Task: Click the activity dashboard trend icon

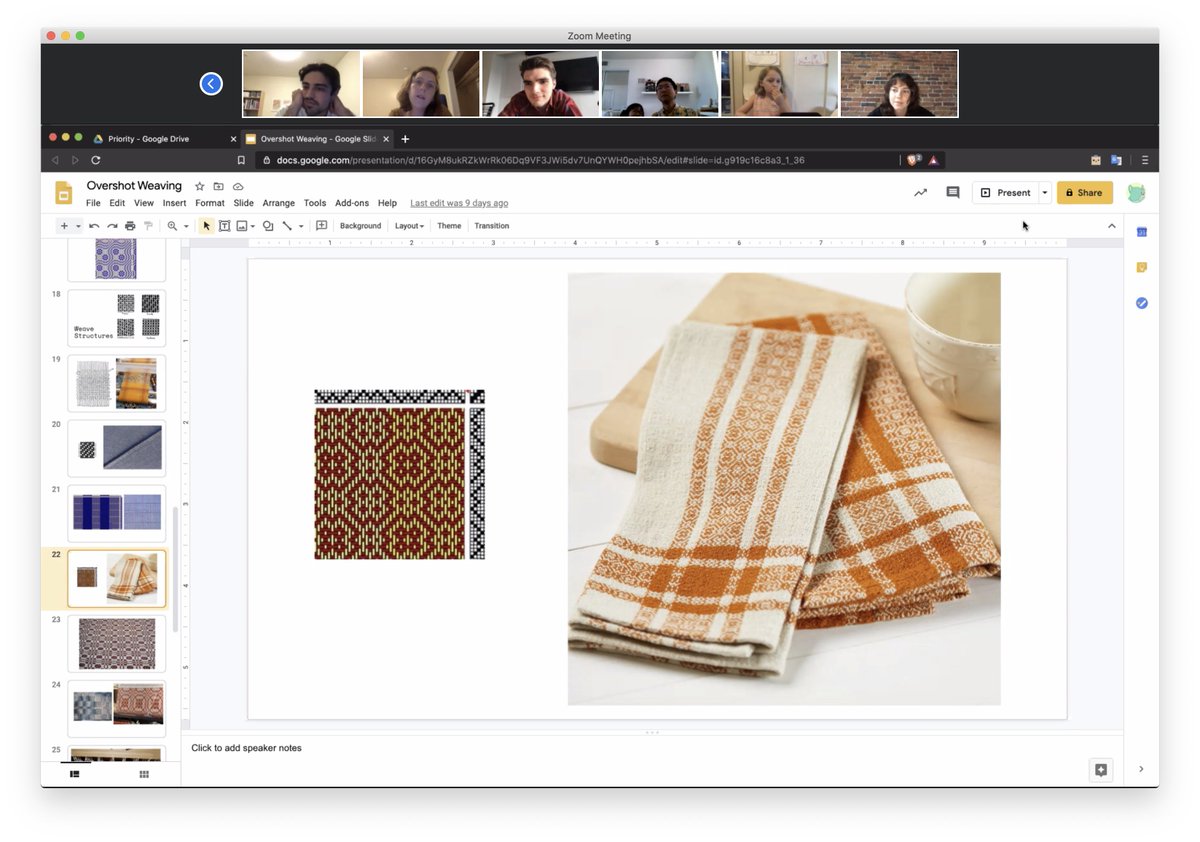Action: (920, 193)
